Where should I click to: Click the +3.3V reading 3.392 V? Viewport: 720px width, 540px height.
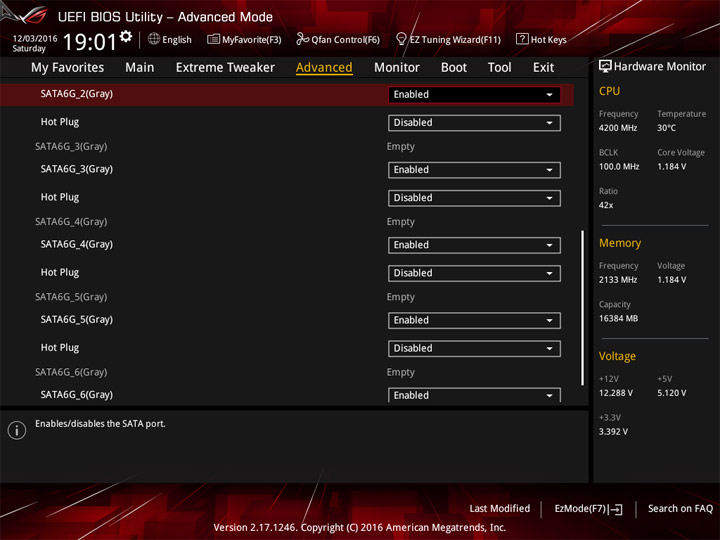pyautogui.click(x=613, y=432)
